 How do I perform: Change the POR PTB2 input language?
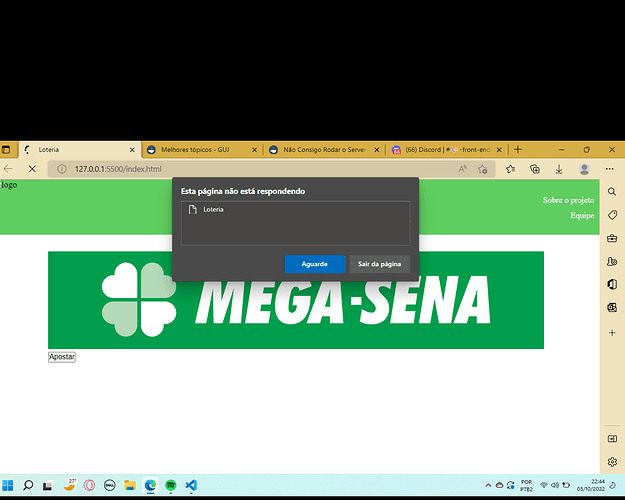pyautogui.click(x=526, y=485)
